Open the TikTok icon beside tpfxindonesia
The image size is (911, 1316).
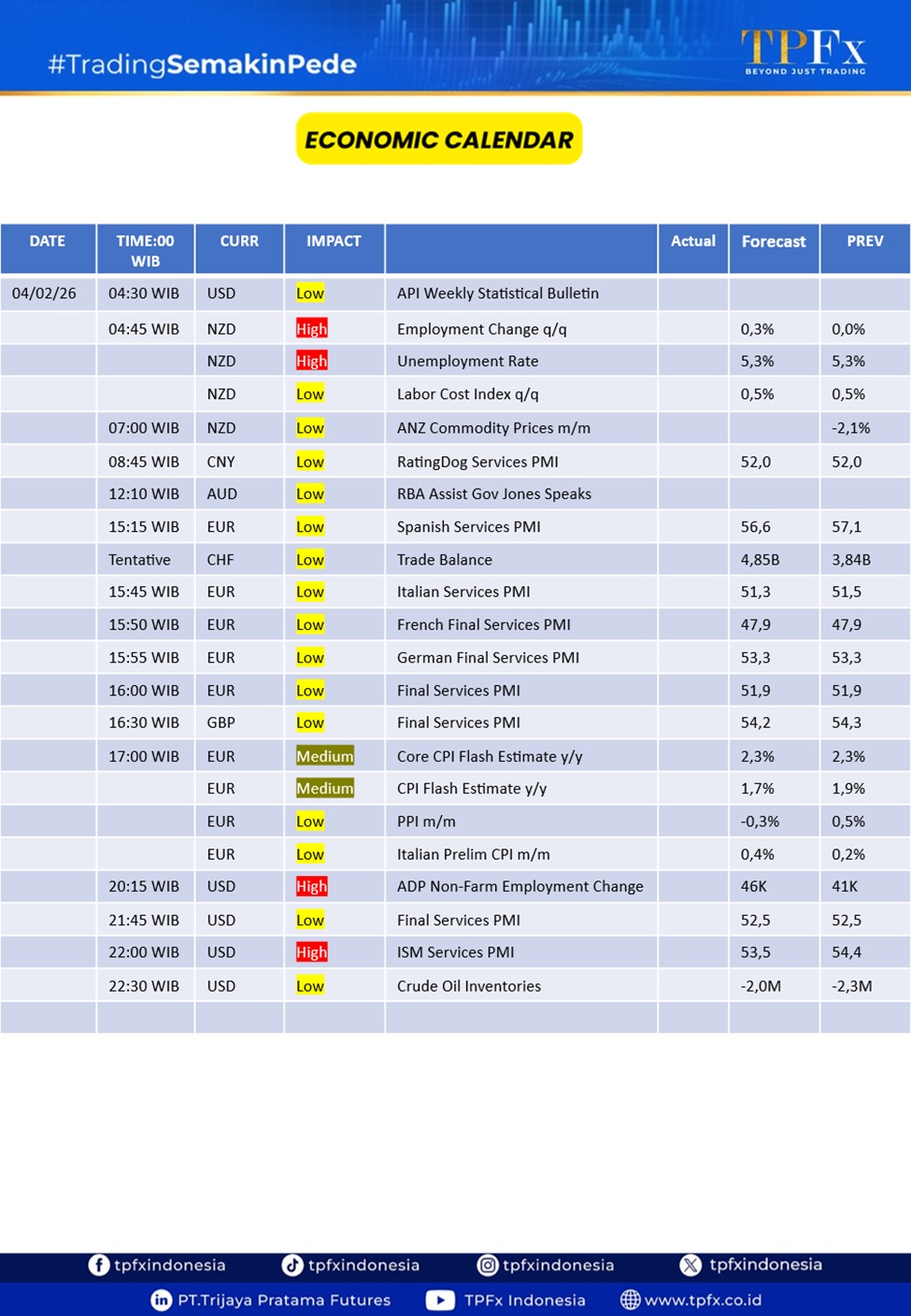point(292,1265)
